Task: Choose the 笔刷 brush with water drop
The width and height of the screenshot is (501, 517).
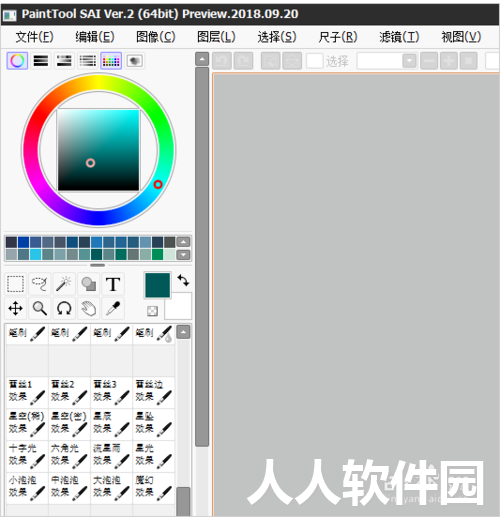Action: tap(153, 334)
